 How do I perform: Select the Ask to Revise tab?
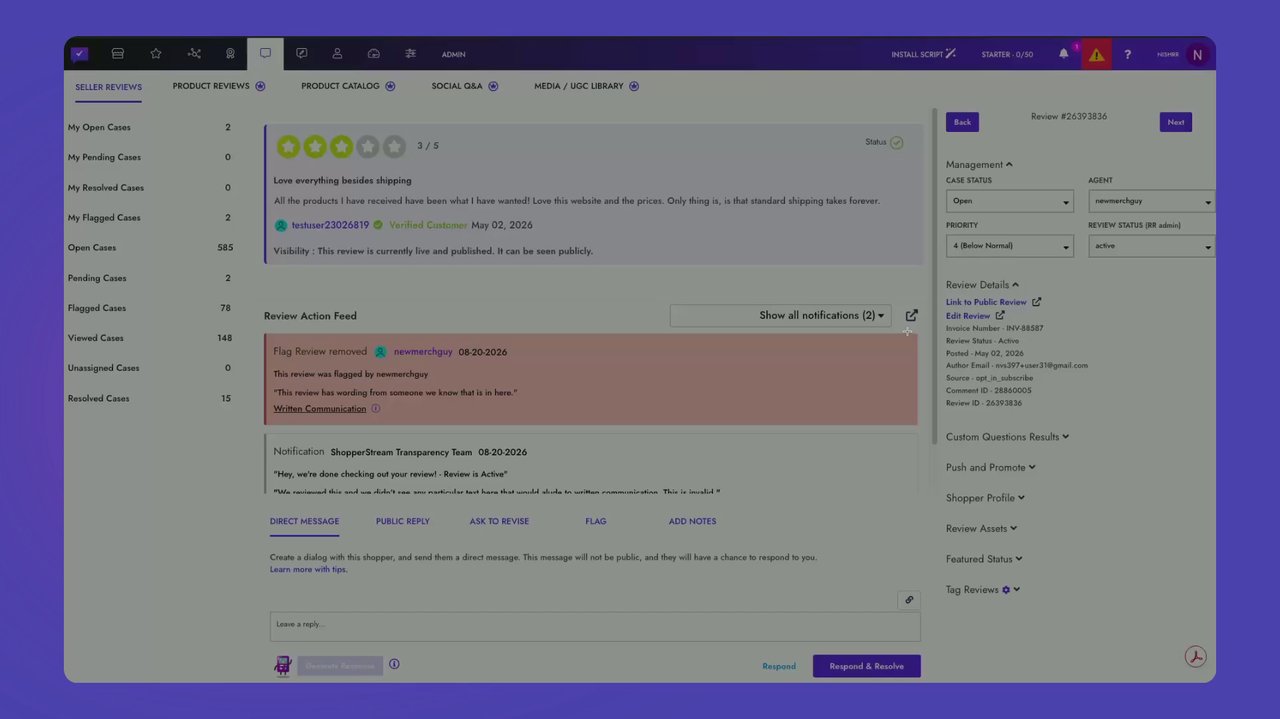point(499,521)
